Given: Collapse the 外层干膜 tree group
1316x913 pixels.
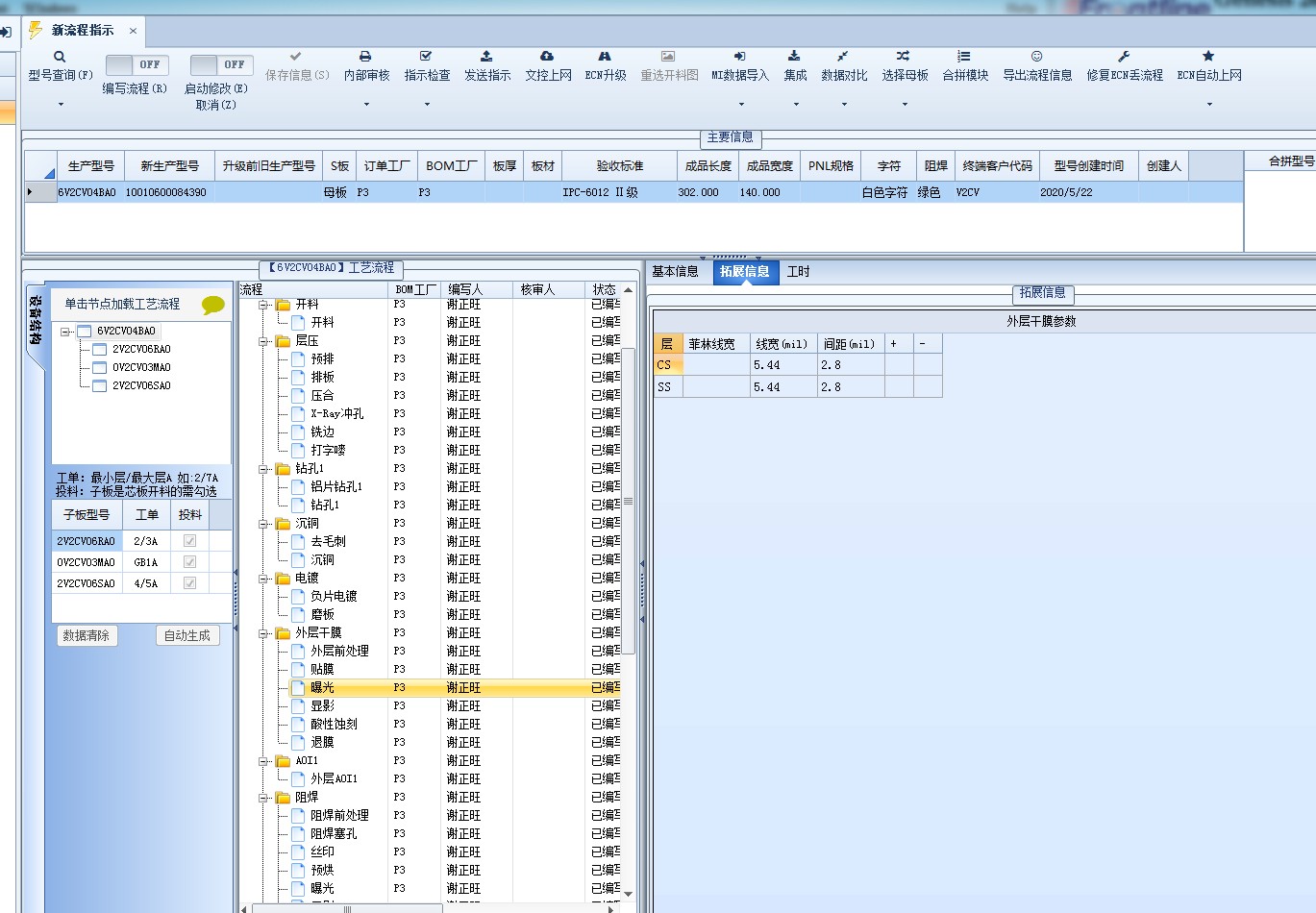Looking at the screenshot, I should click(x=263, y=633).
